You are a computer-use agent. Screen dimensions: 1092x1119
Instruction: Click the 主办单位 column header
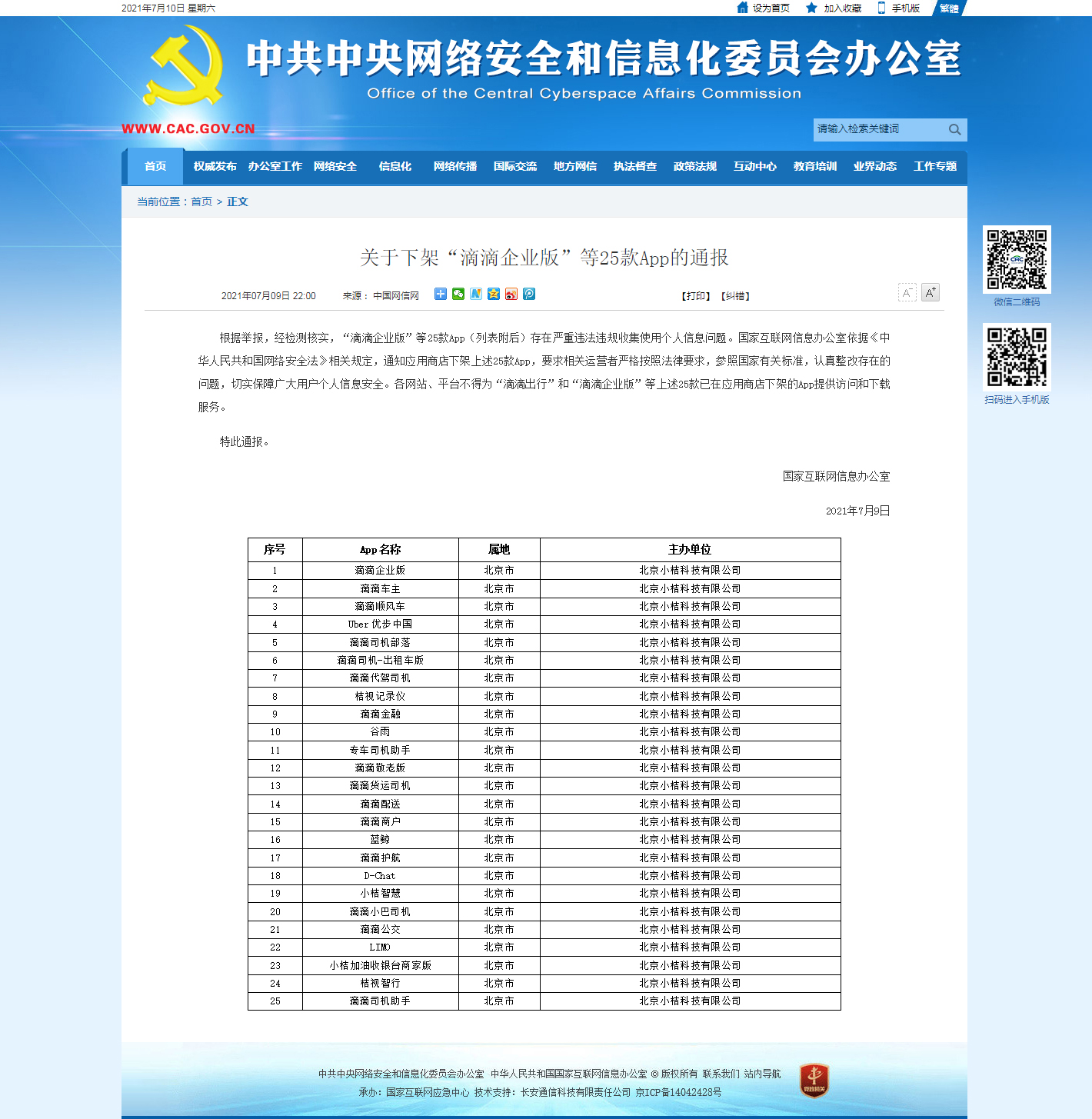coord(690,550)
